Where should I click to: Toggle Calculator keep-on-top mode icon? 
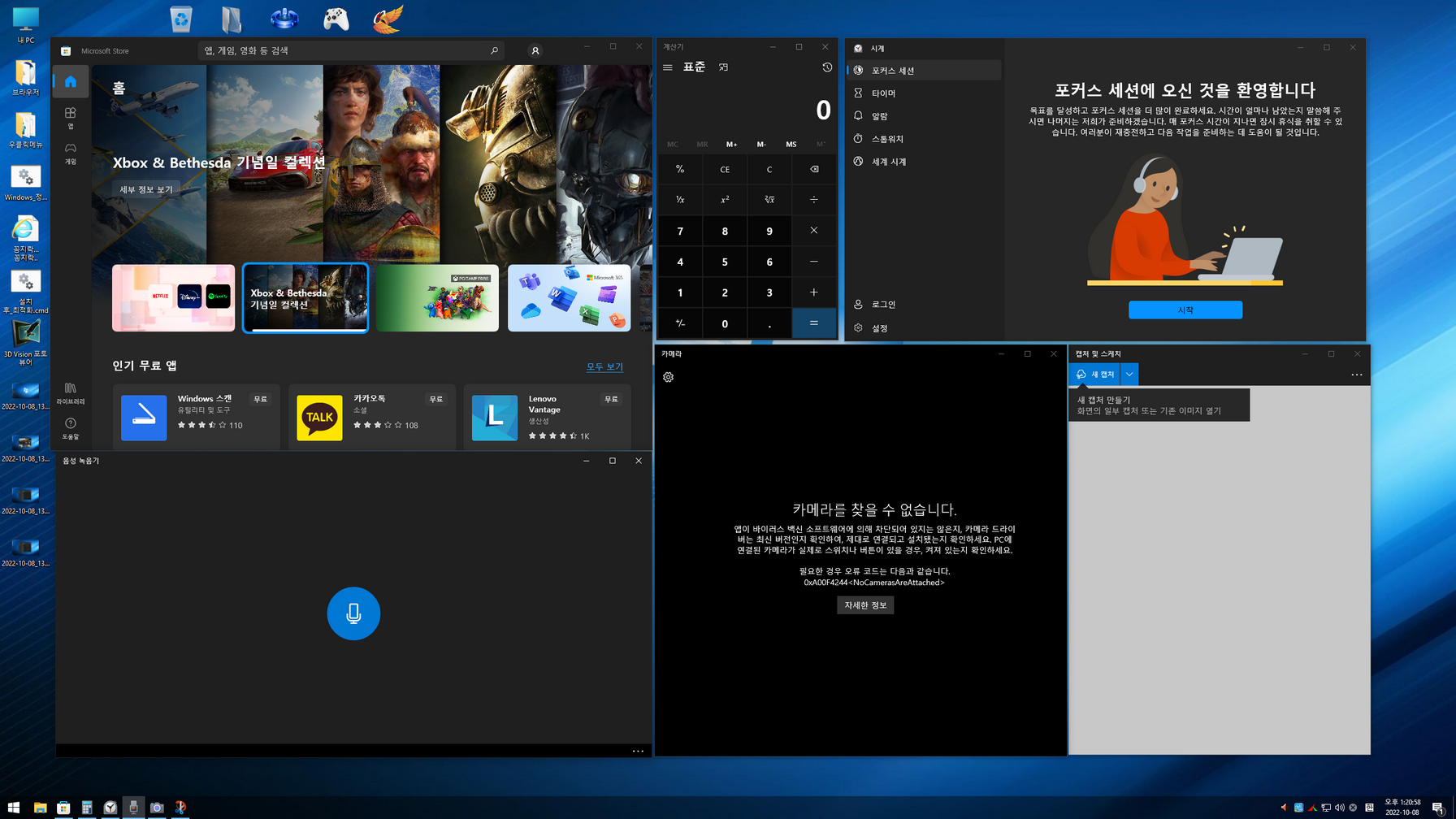pyautogui.click(x=723, y=67)
